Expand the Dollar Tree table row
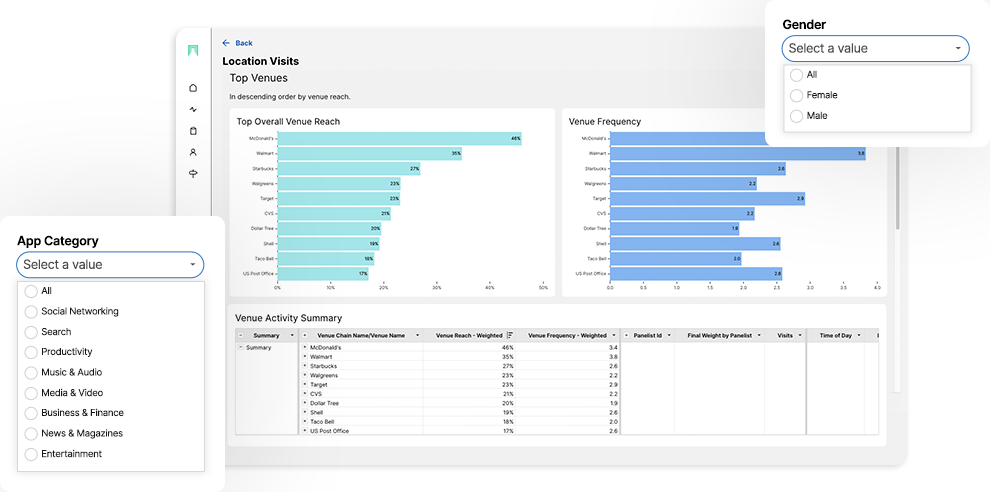 tap(305, 403)
